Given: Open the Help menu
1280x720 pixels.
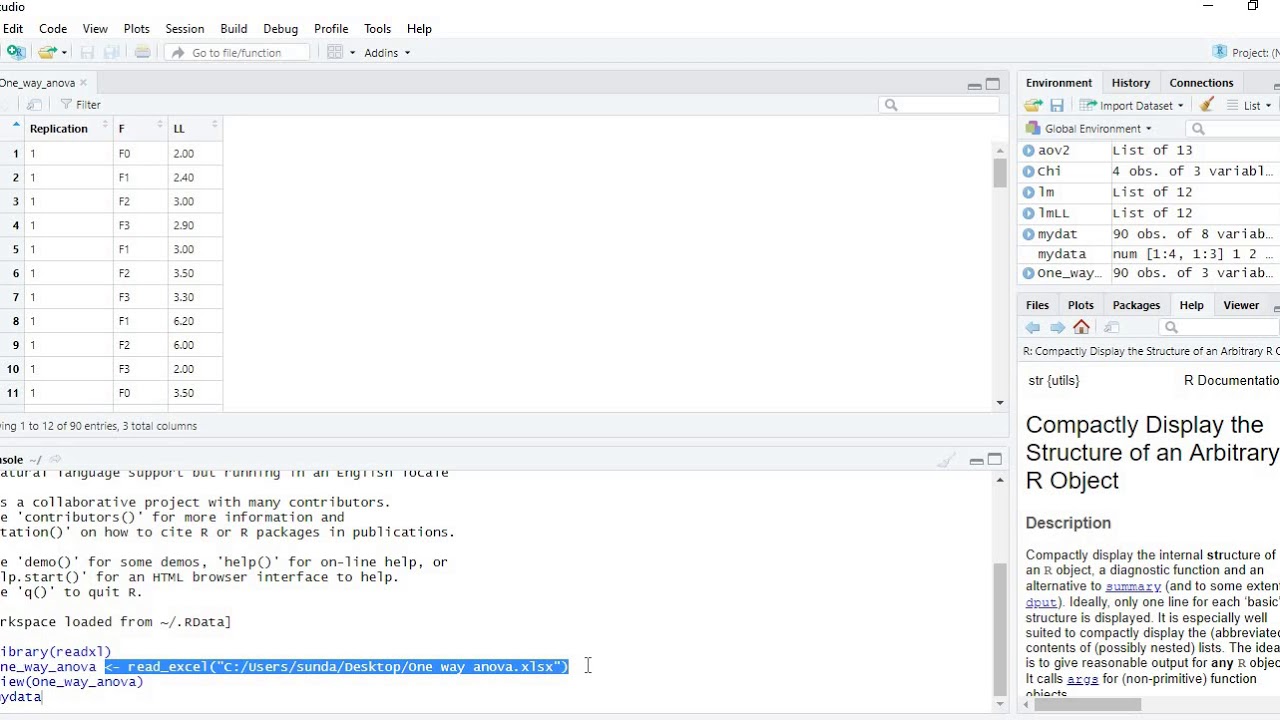Looking at the screenshot, I should coord(420,29).
